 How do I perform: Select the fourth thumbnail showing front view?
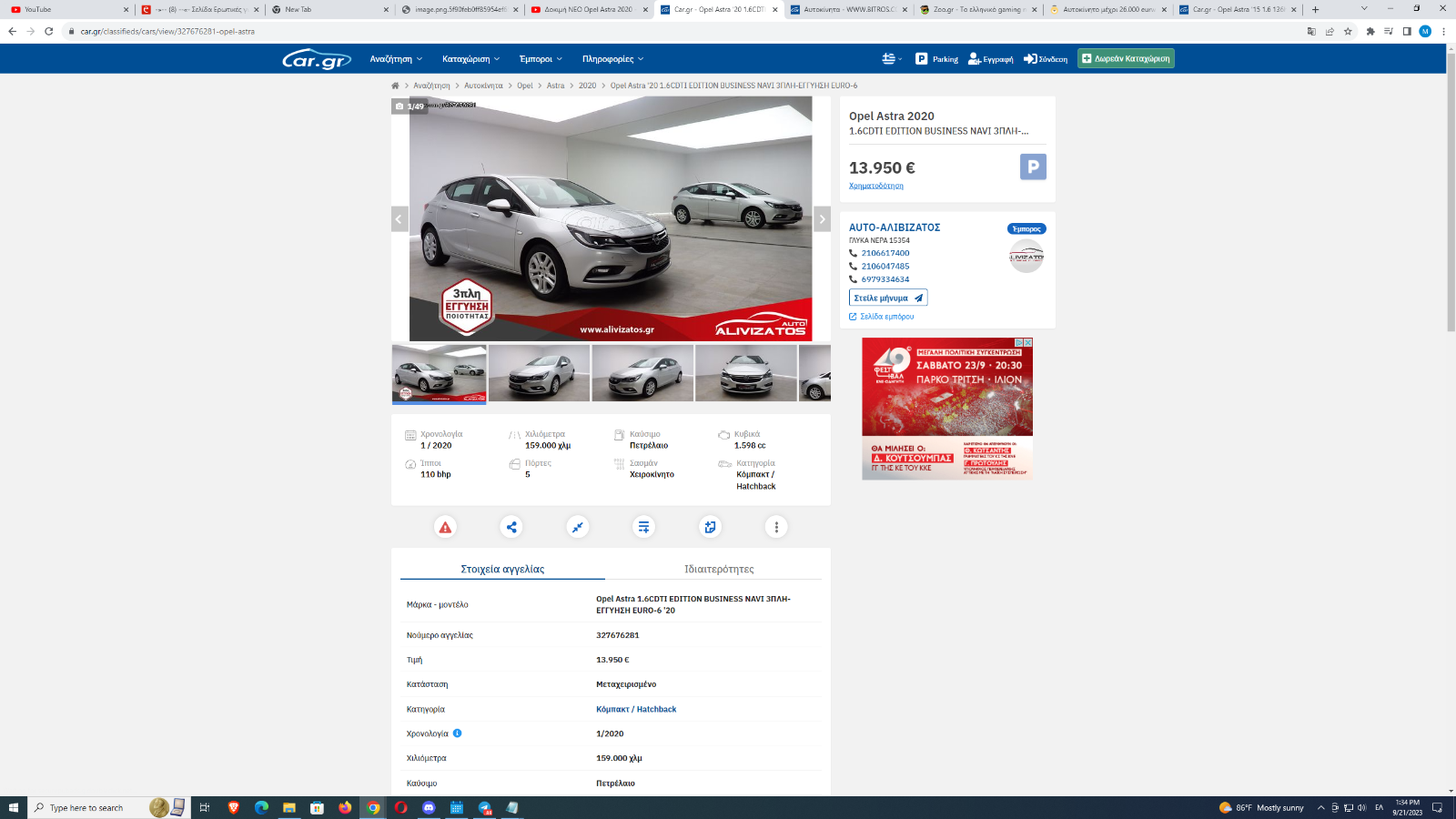(745, 373)
